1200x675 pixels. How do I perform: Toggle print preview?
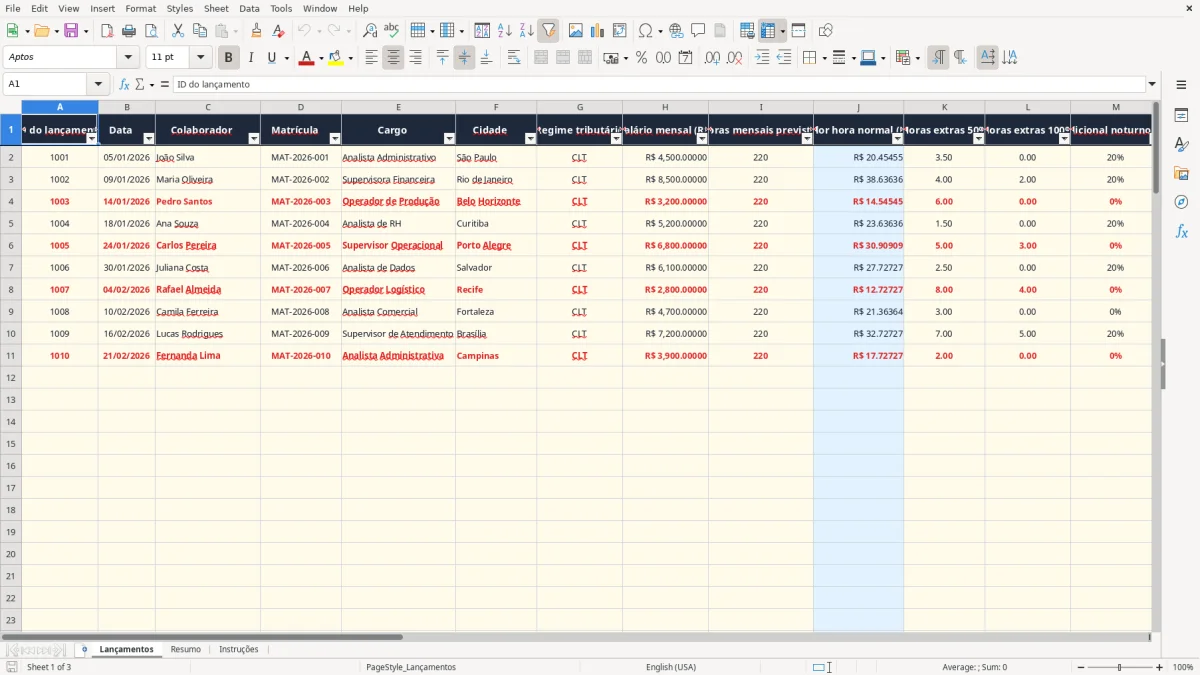[151, 31]
